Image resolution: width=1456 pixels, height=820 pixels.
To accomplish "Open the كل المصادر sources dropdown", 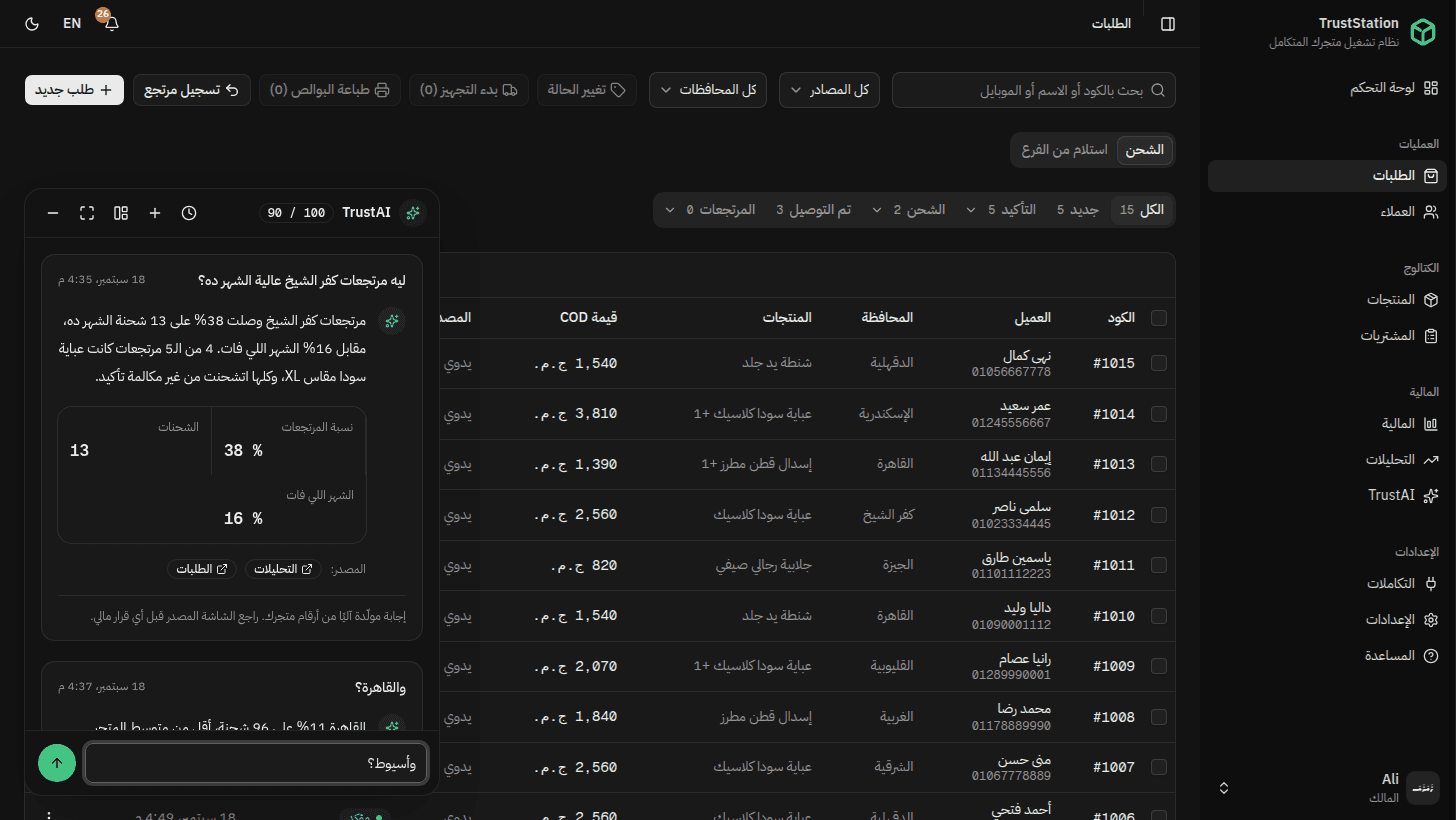I will pyautogui.click(x=830, y=90).
